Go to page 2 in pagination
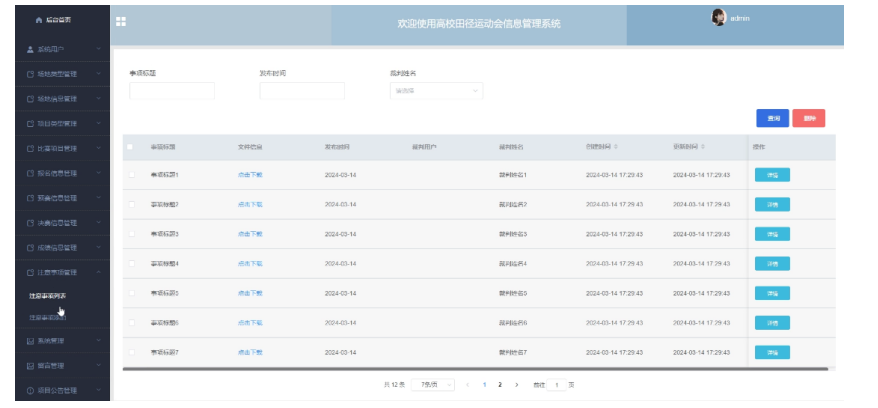Image resolution: width=878 pixels, height=408 pixels. [500, 385]
